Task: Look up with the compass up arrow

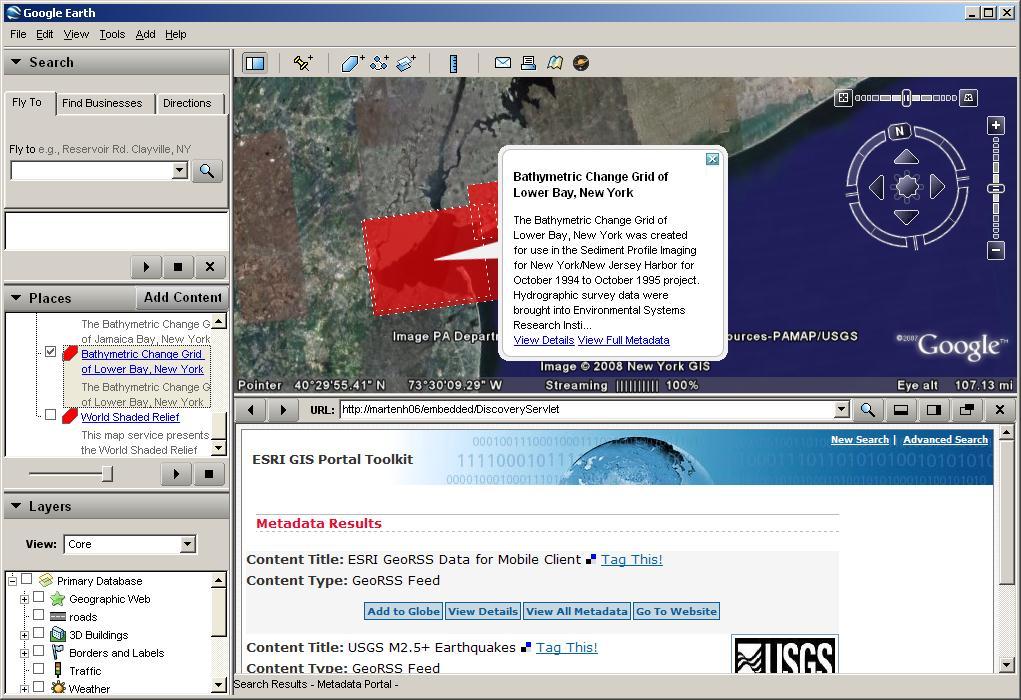Action: point(906,157)
